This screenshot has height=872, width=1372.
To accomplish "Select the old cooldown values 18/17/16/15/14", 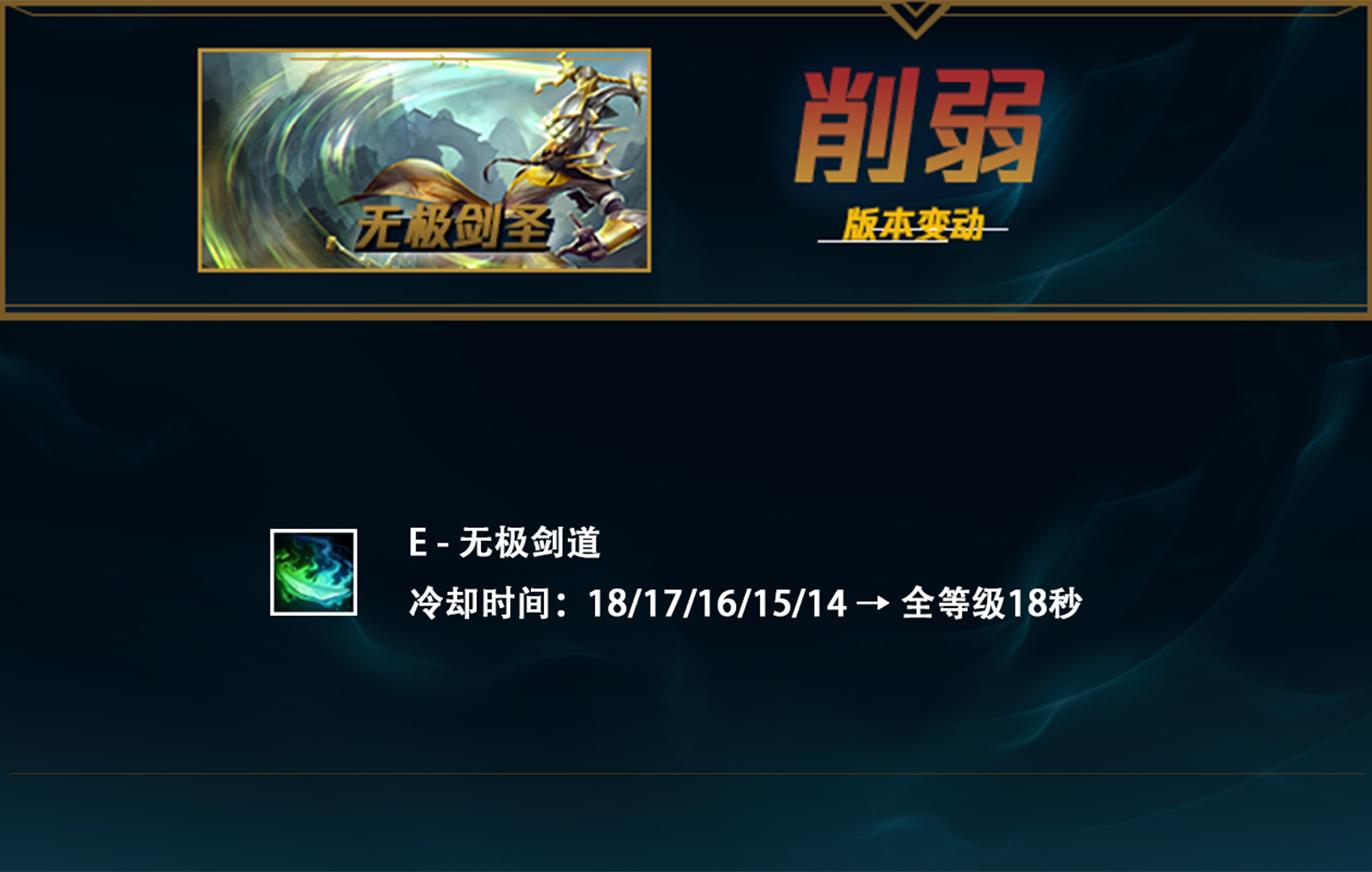I will [x=717, y=603].
